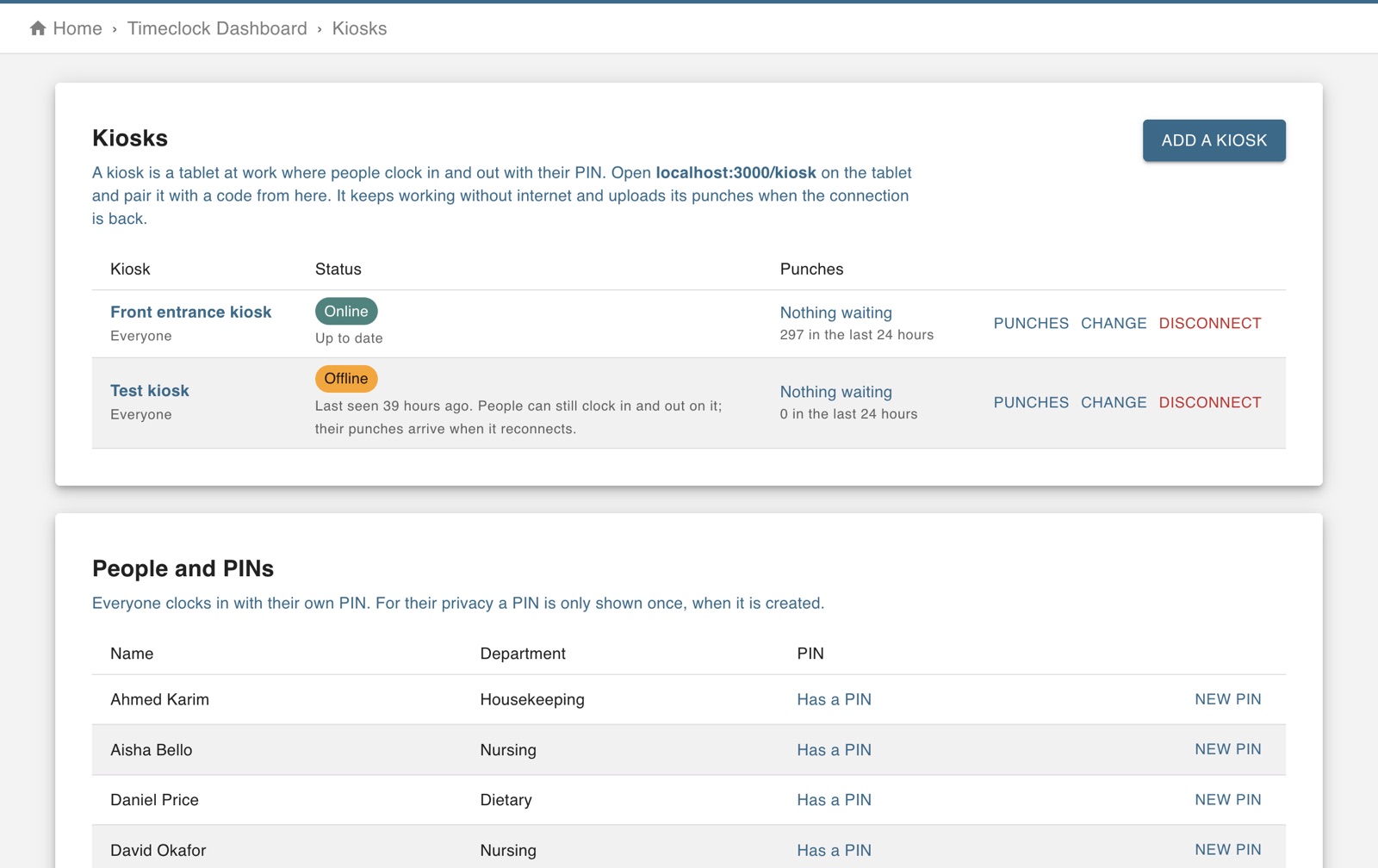The image size is (1378, 868).
Task: Click the localhost:3000/kiosk address text
Action: click(x=736, y=172)
